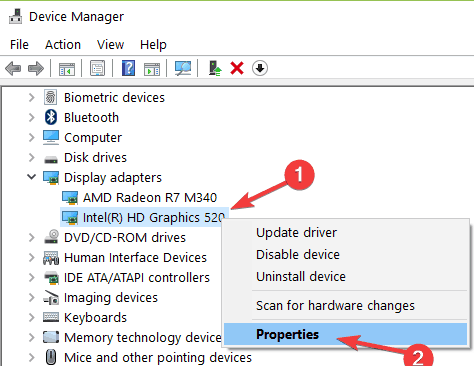Expand Mice and other pointing devices node
The width and height of the screenshot is (474, 366).
click(x=32, y=357)
